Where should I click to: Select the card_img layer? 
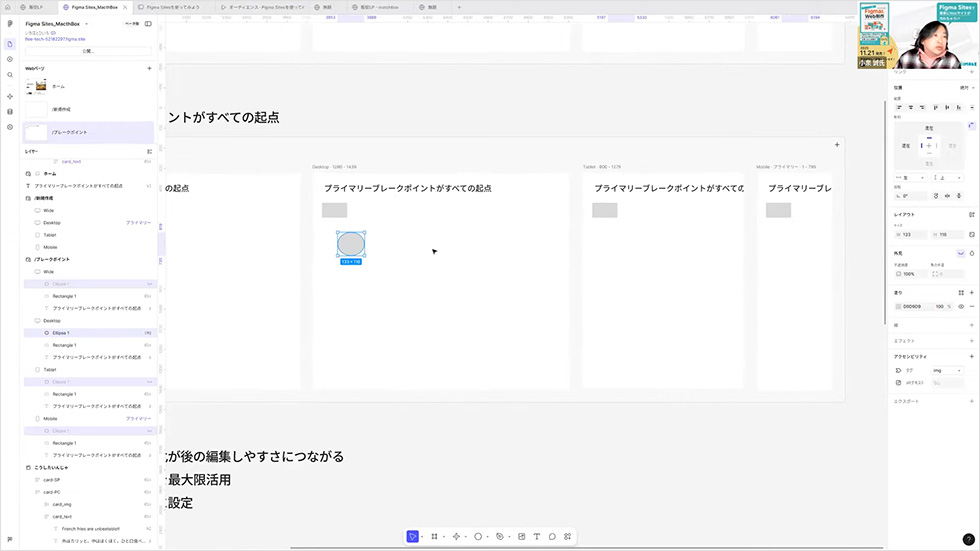coord(90,504)
